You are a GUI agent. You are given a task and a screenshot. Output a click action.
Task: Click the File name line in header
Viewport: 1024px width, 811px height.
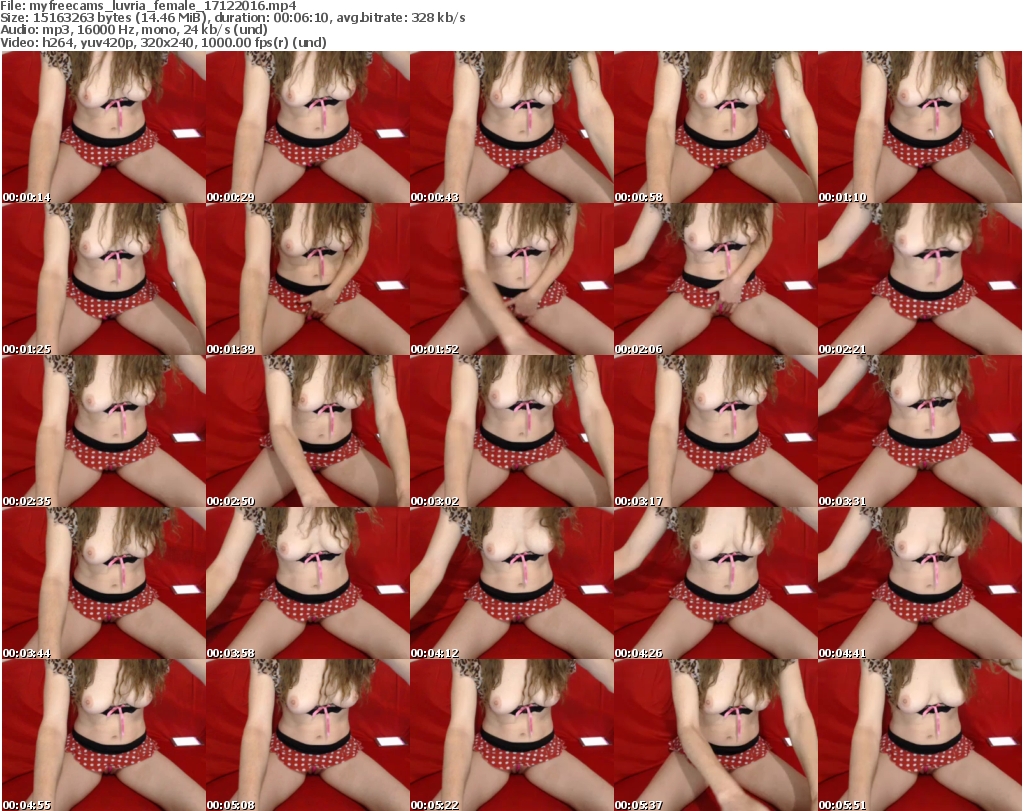(149, 6)
